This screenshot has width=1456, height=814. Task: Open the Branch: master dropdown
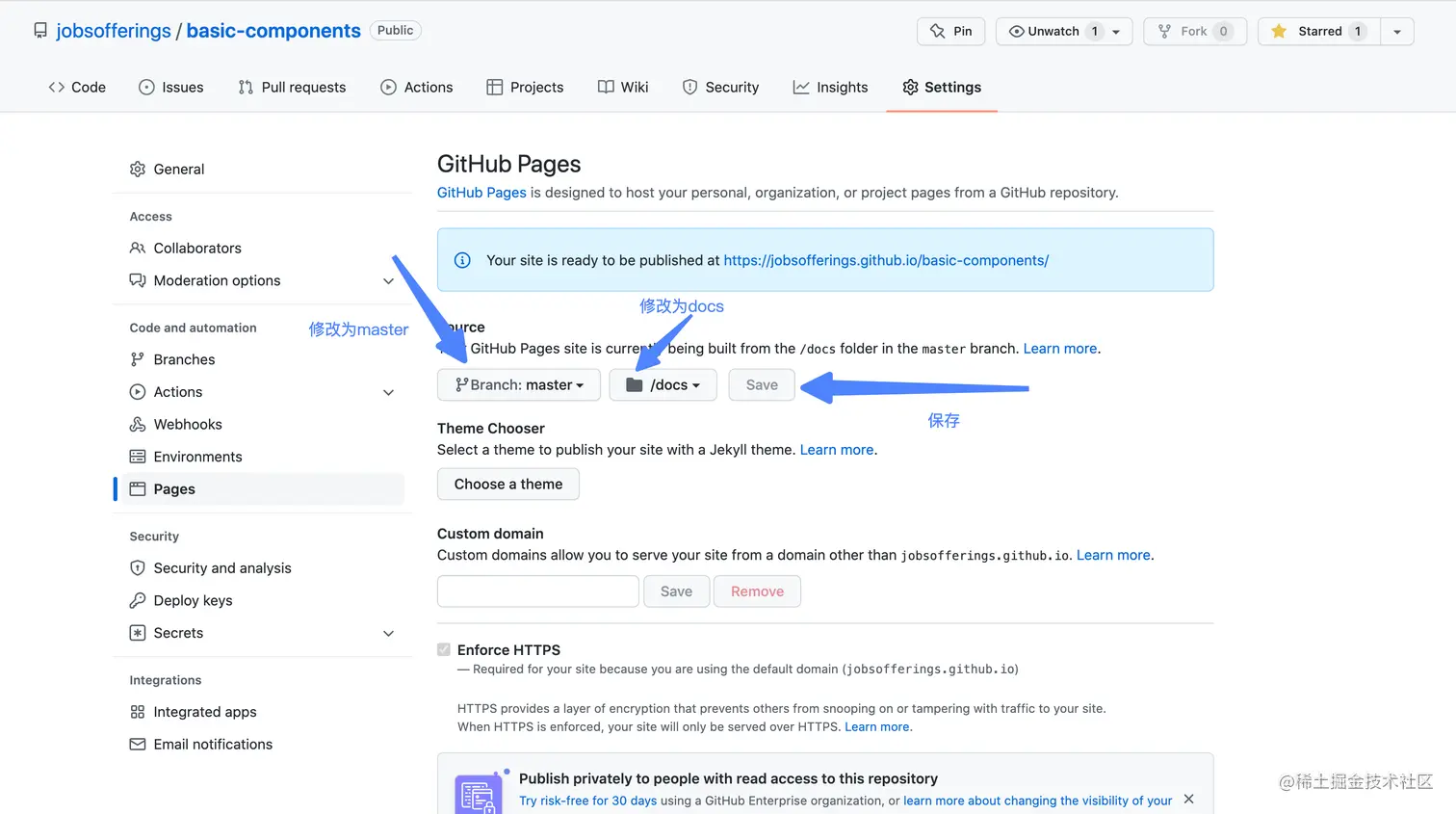tap(519, 384)
